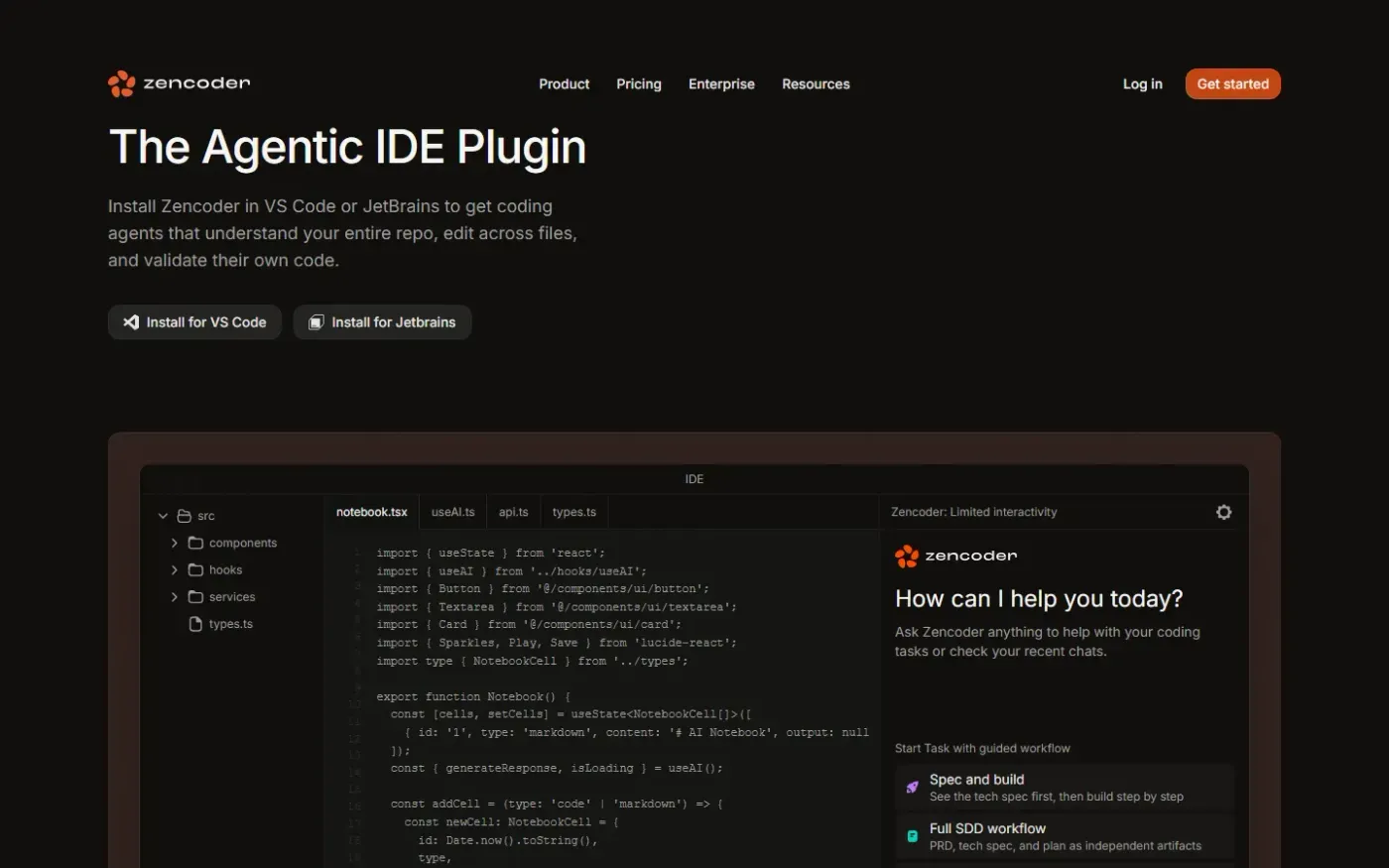
Task: Switch to the useAI.ts tab
Action: [452, 512]
